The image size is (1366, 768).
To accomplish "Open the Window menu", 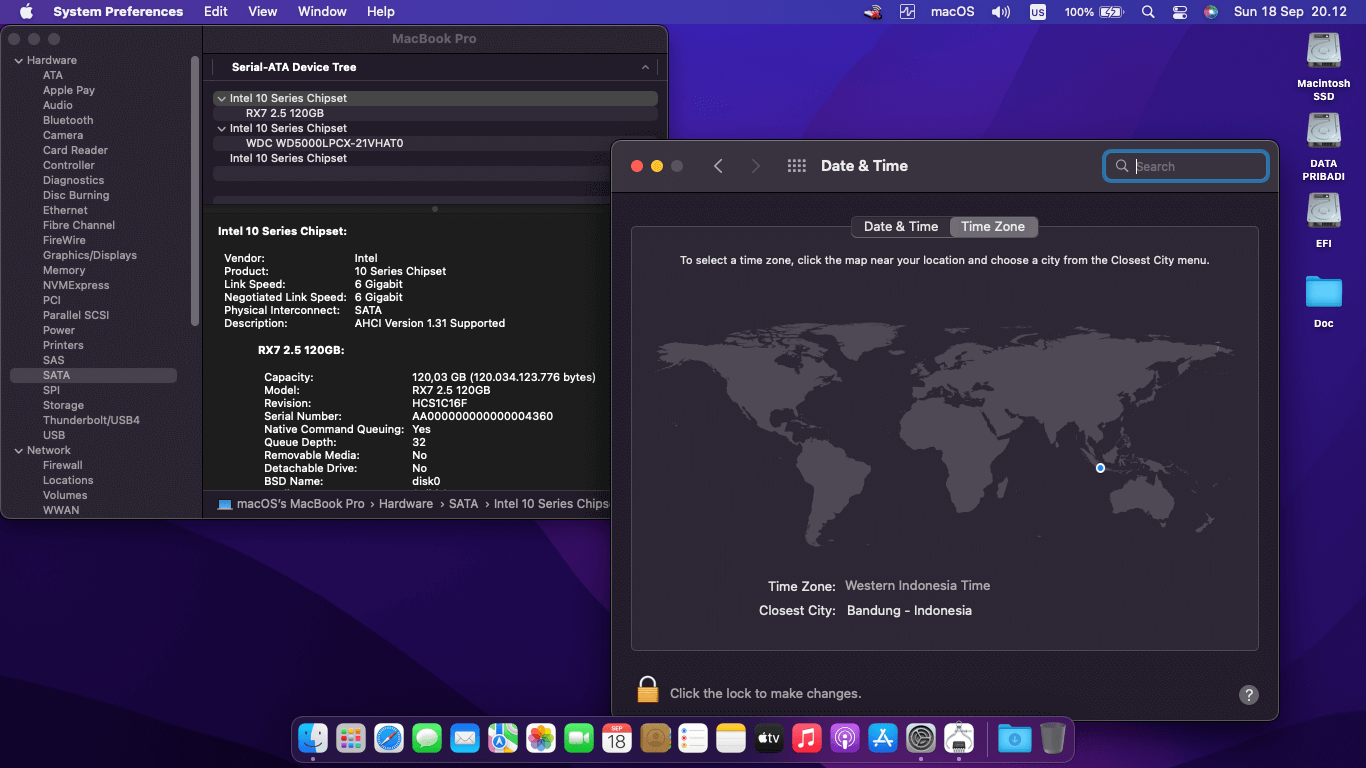I will pyautogui.click(x=322, y=12).
